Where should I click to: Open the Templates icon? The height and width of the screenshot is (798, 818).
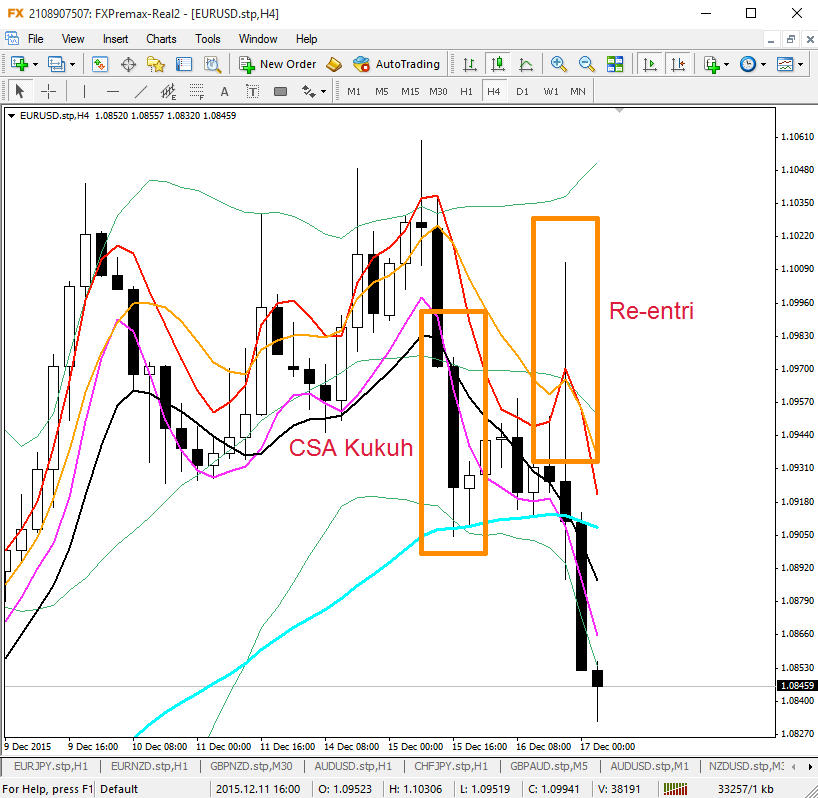(785, 64)
